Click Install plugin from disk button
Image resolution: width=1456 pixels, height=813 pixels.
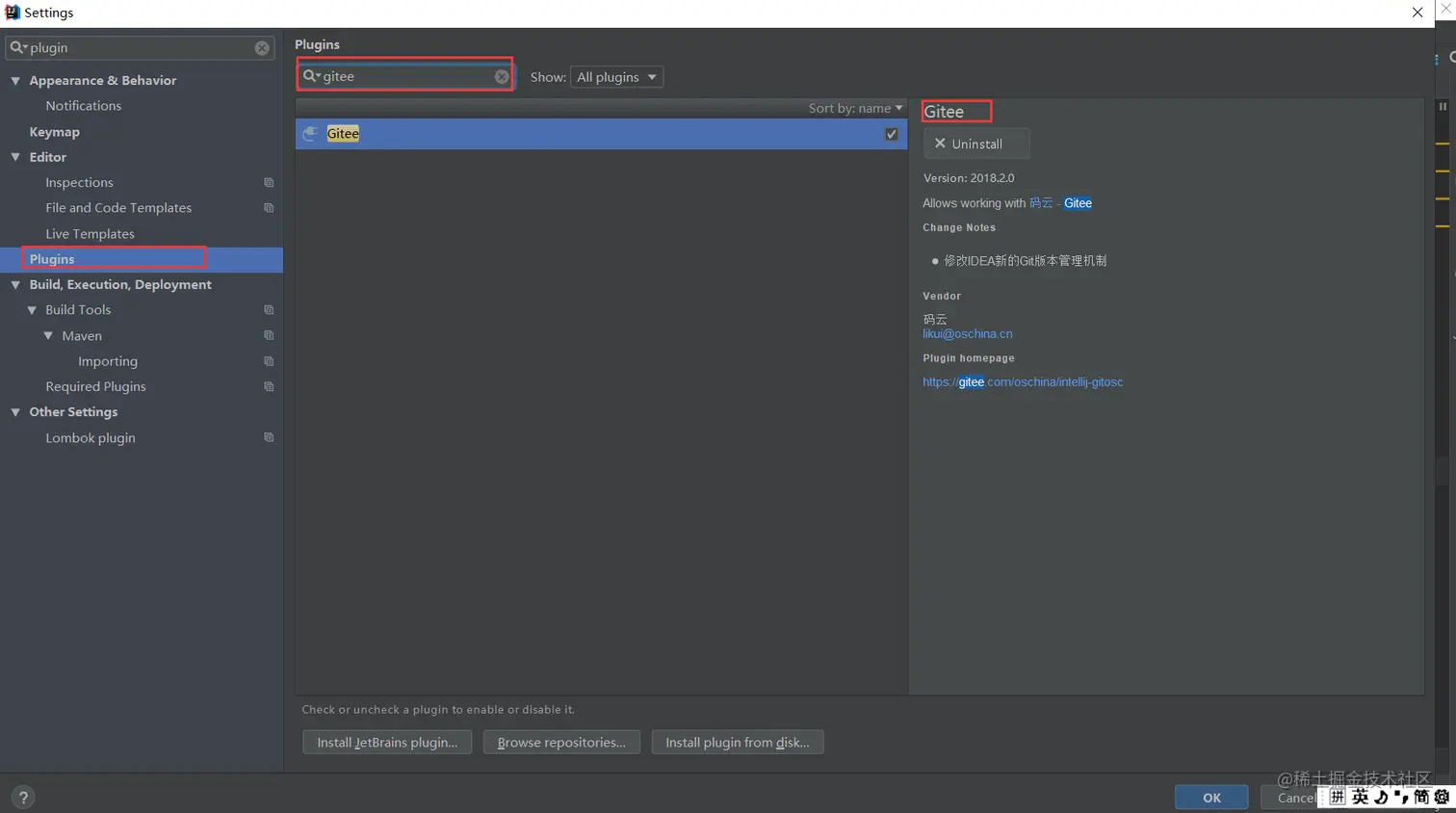[738, 743]
